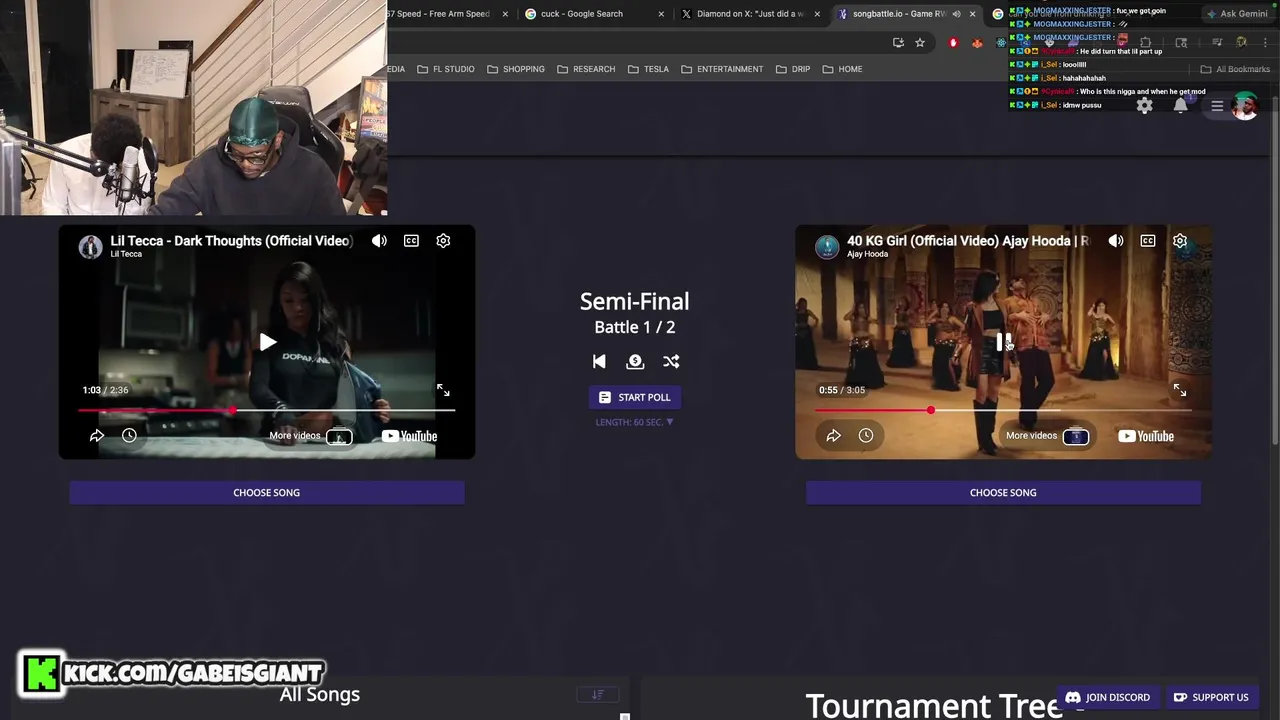Mute the 40 KG Girl video
1280x720 pixels.
[x=1116, y=241]
